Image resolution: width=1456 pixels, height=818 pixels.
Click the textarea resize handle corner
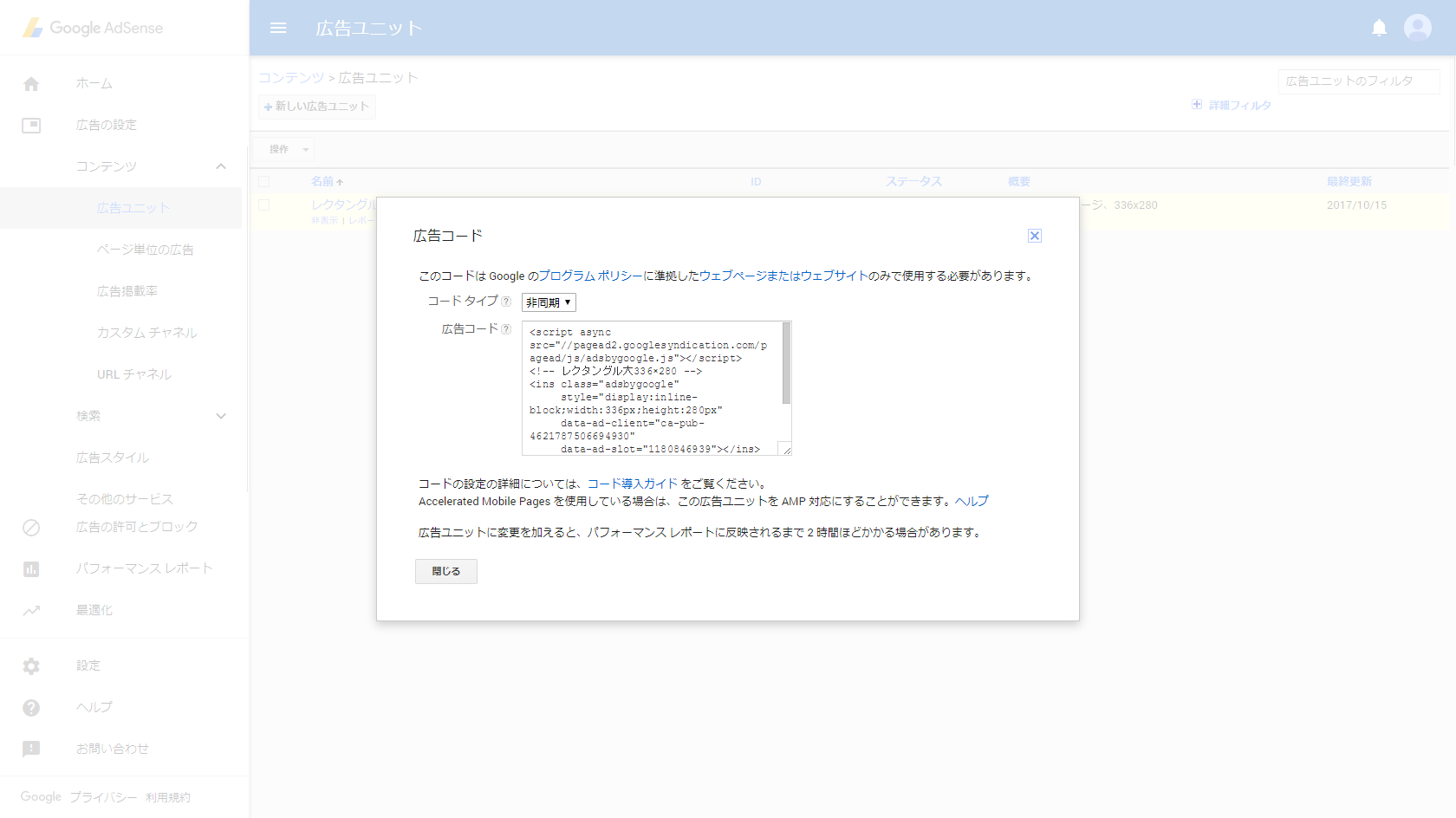pos(785,450)
